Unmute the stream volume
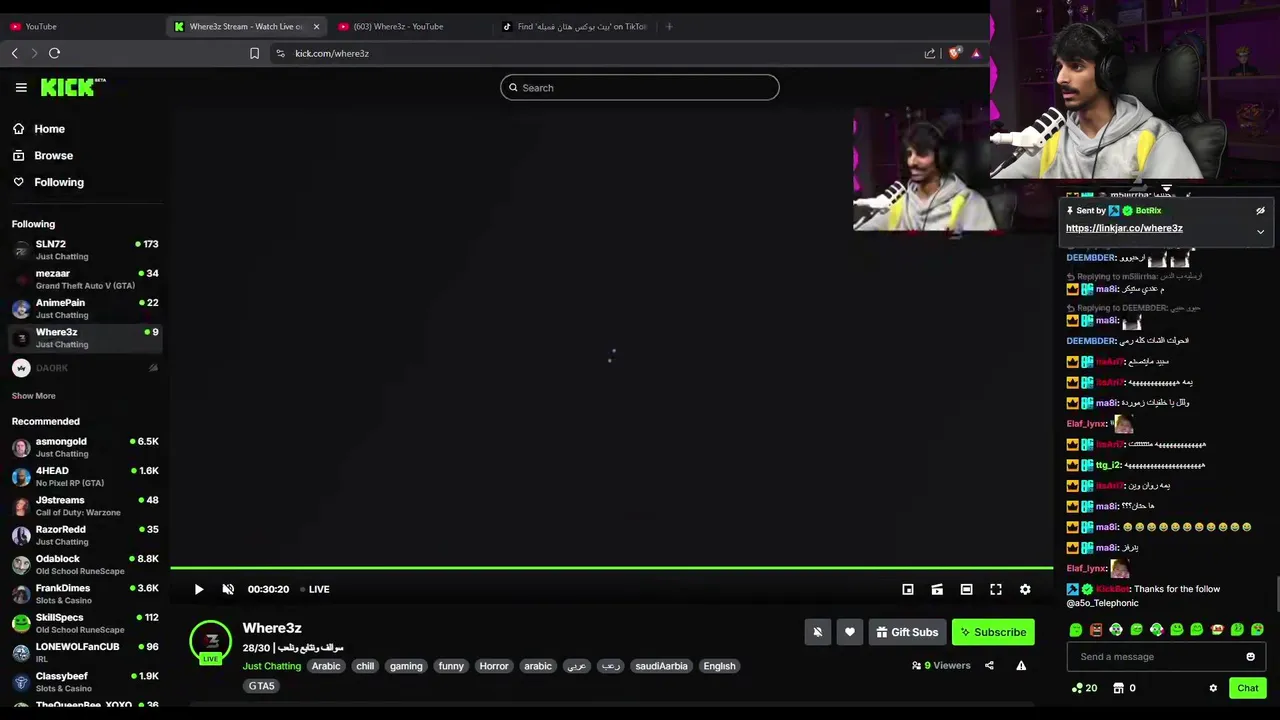The image size is (1280, 720). tap(228, 589)
